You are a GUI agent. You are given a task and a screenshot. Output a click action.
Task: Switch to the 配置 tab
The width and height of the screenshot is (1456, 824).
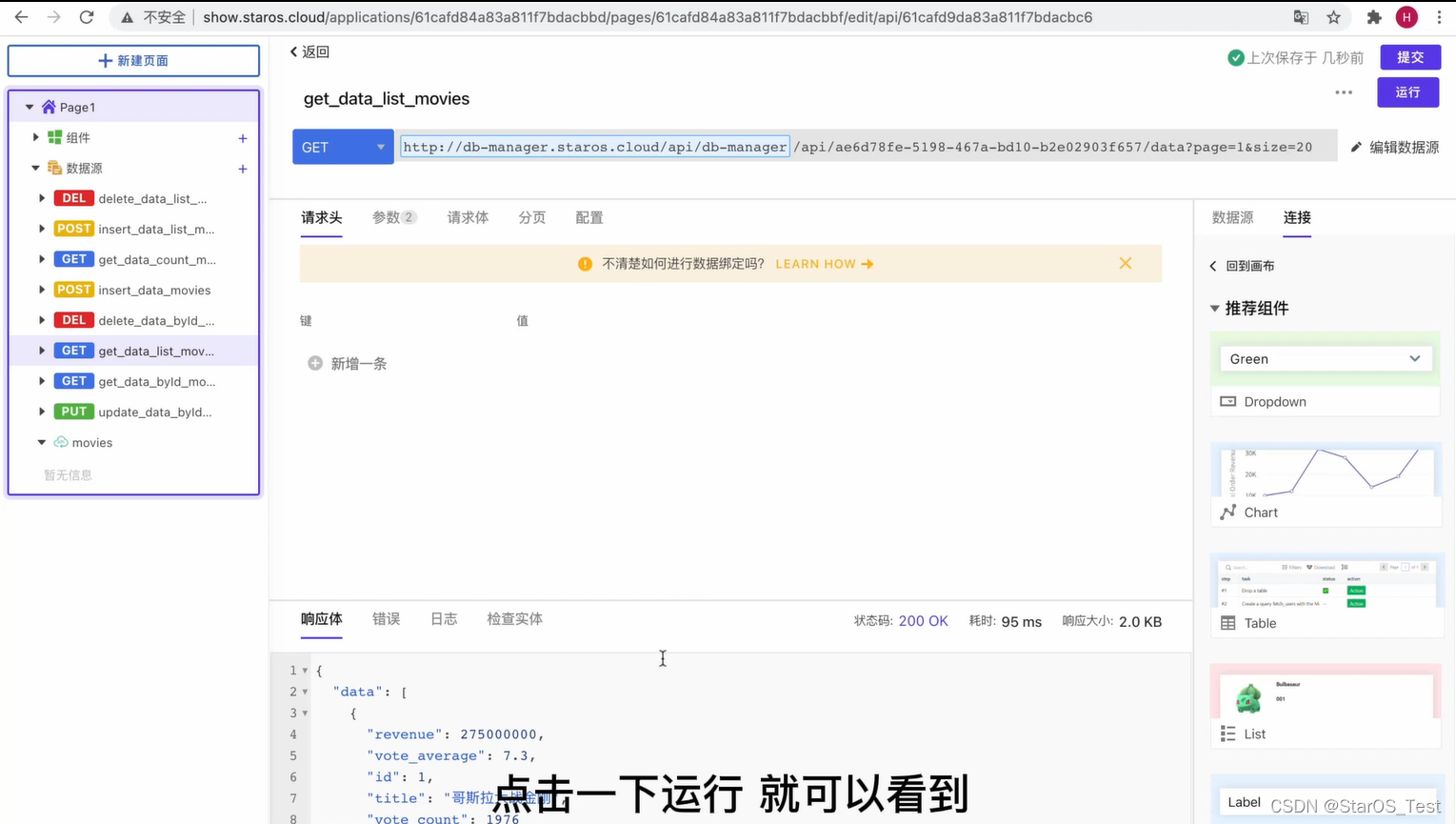589,217
